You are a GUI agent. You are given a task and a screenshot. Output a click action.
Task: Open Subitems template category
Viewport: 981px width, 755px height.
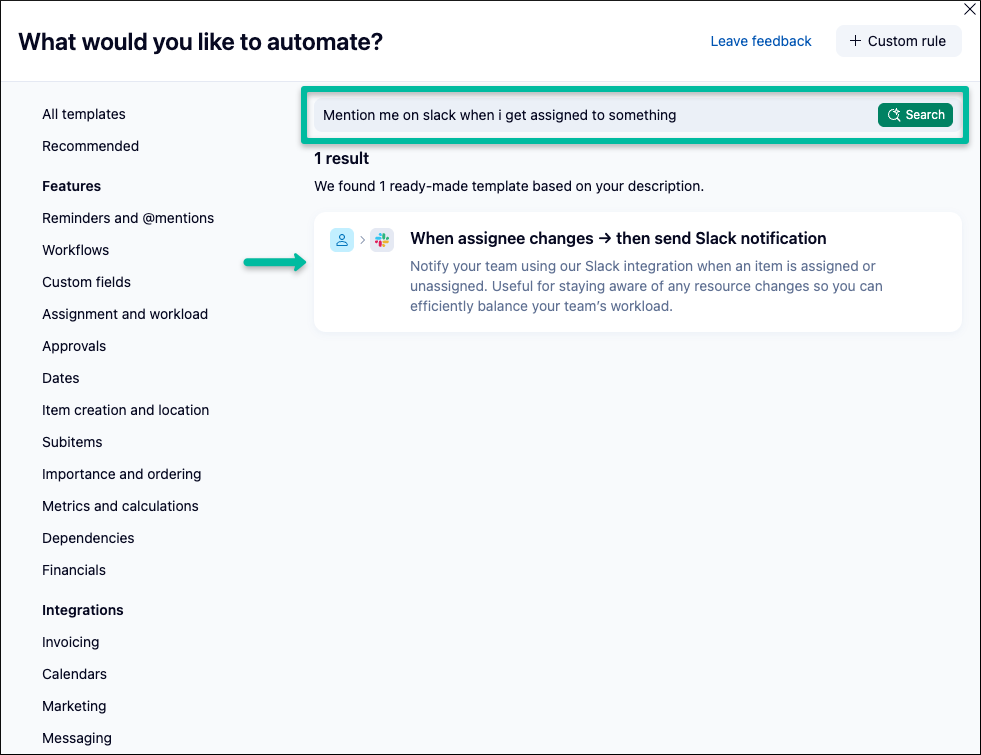(x=72, y=442)
